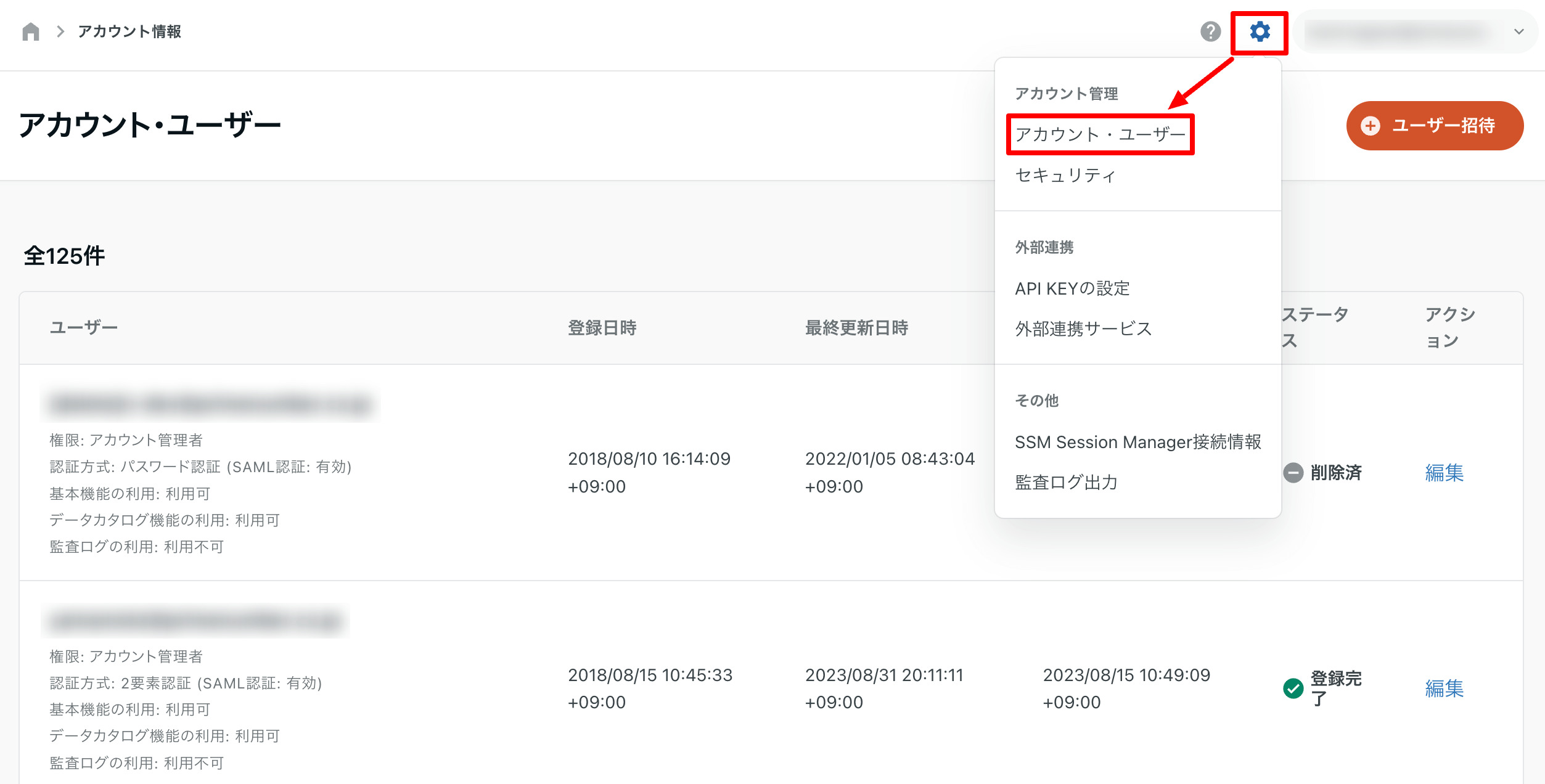Select アカウント・ユーザー menu item
This screenshot has width=1545, height=784.
1100,134
